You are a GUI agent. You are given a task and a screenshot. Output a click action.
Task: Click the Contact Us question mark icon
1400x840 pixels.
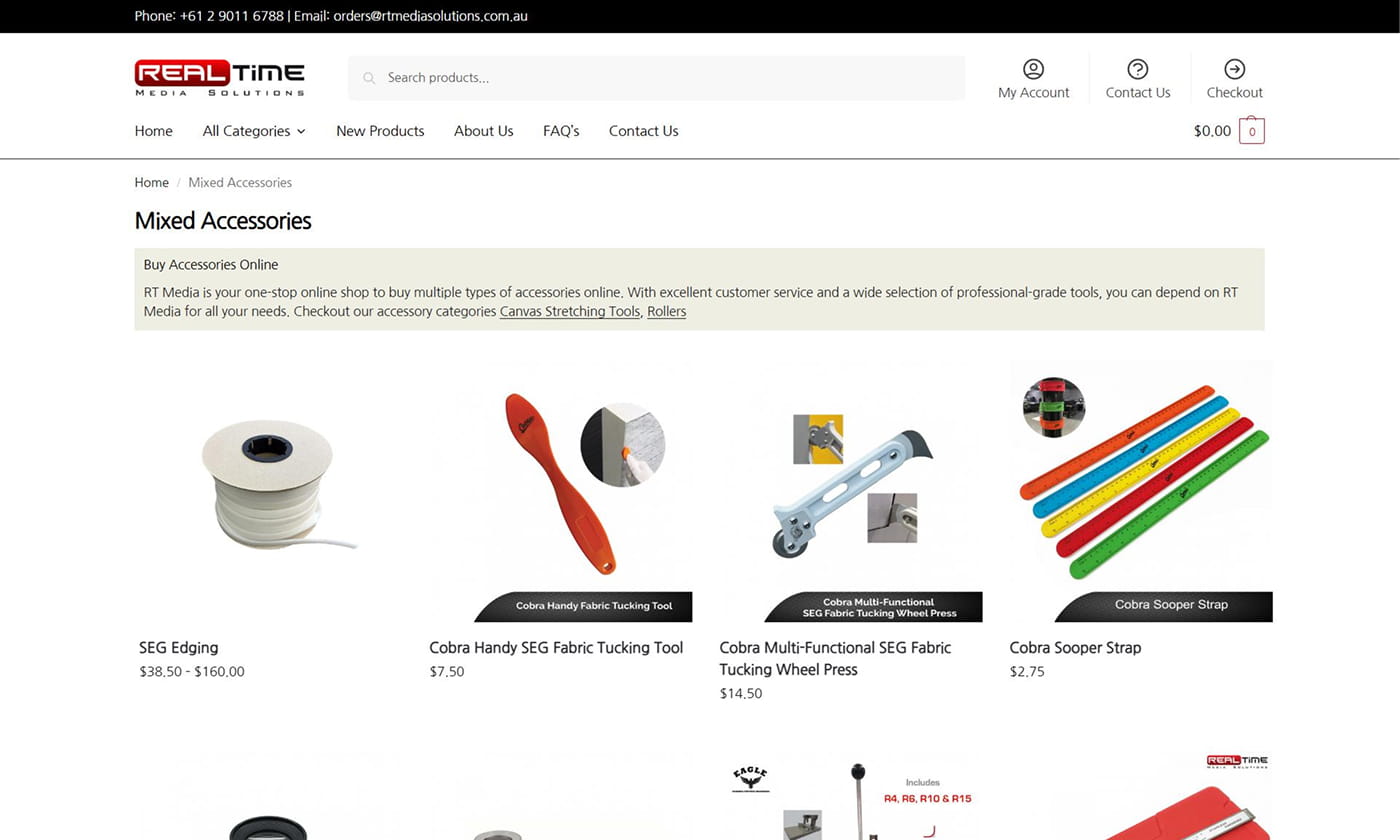1137,68
